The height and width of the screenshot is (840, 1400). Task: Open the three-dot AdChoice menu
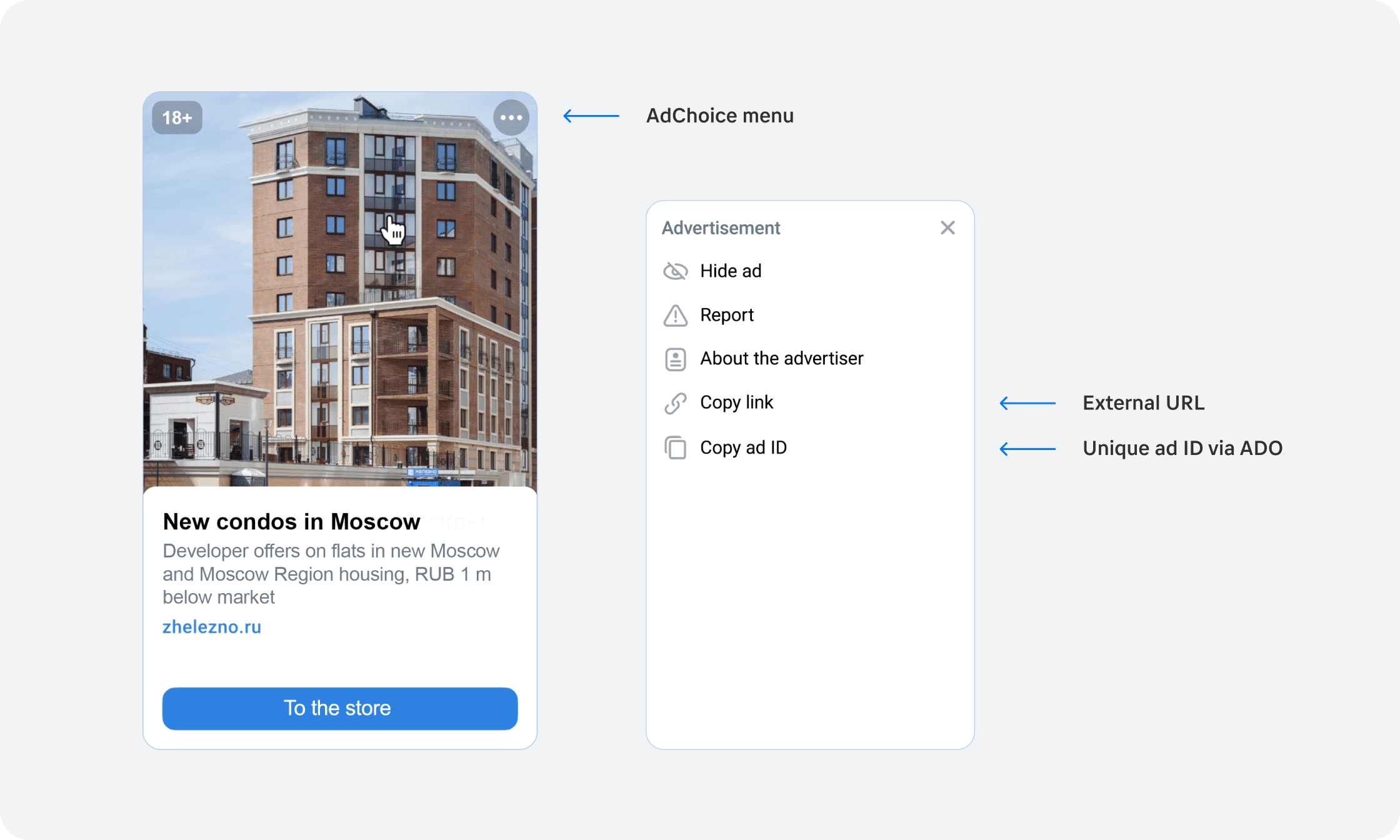pyautogui.click(x=511, y=117)
